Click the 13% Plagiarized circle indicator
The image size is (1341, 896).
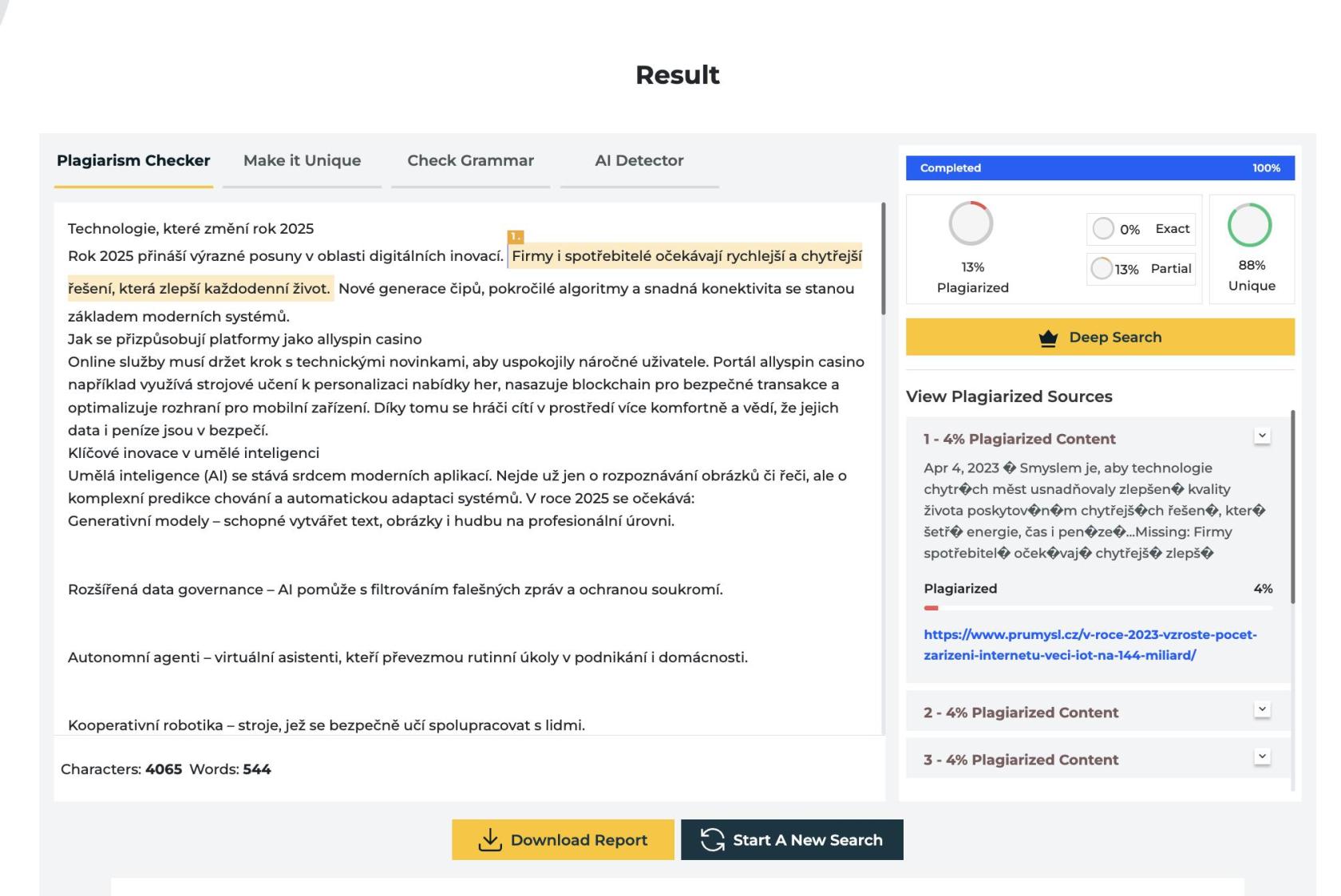[x=971, y=223]
